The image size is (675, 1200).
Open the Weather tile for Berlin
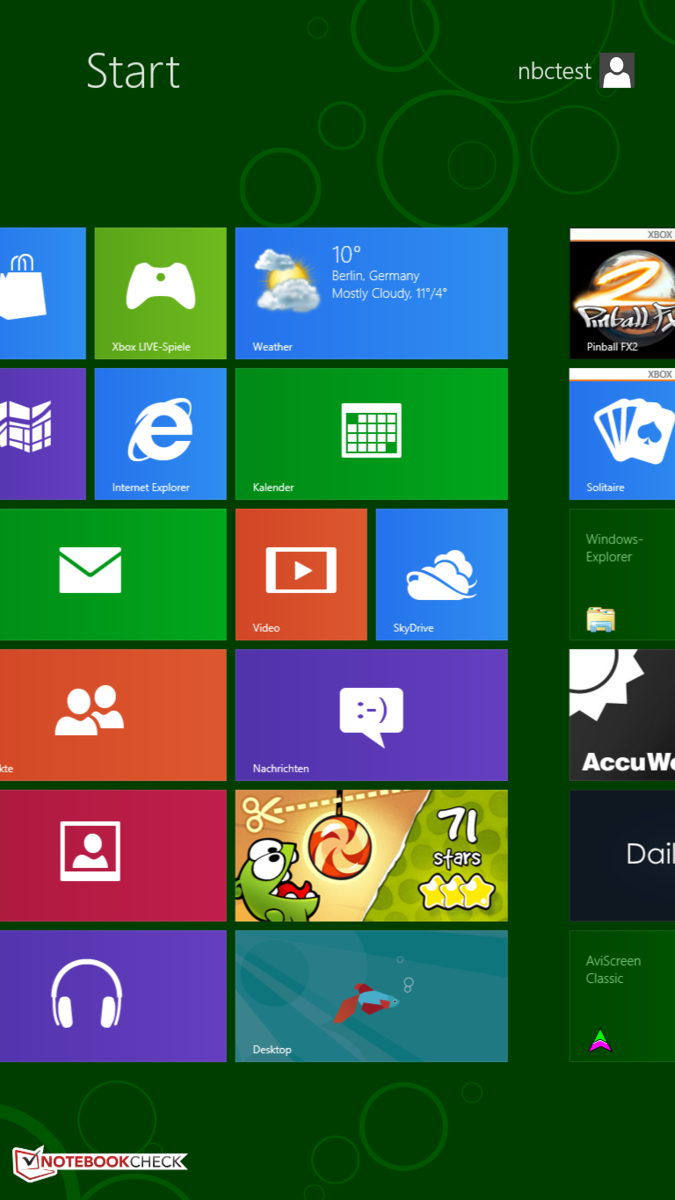click(371, 293)
